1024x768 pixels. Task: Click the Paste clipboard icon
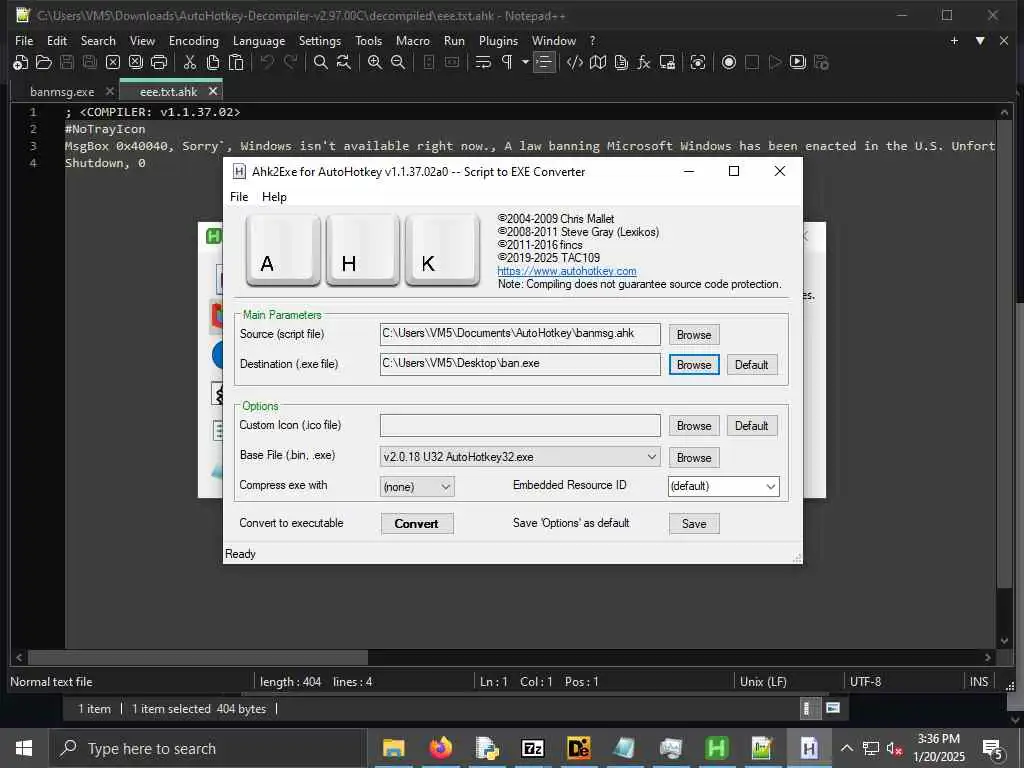click(x=236, y=63)
